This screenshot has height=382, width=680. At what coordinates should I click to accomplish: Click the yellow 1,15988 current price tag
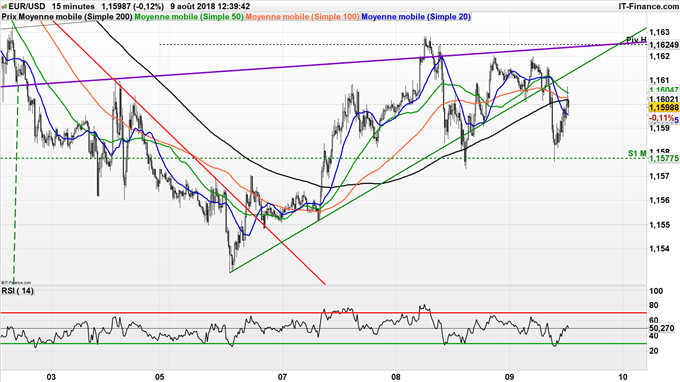coord(664,108)
